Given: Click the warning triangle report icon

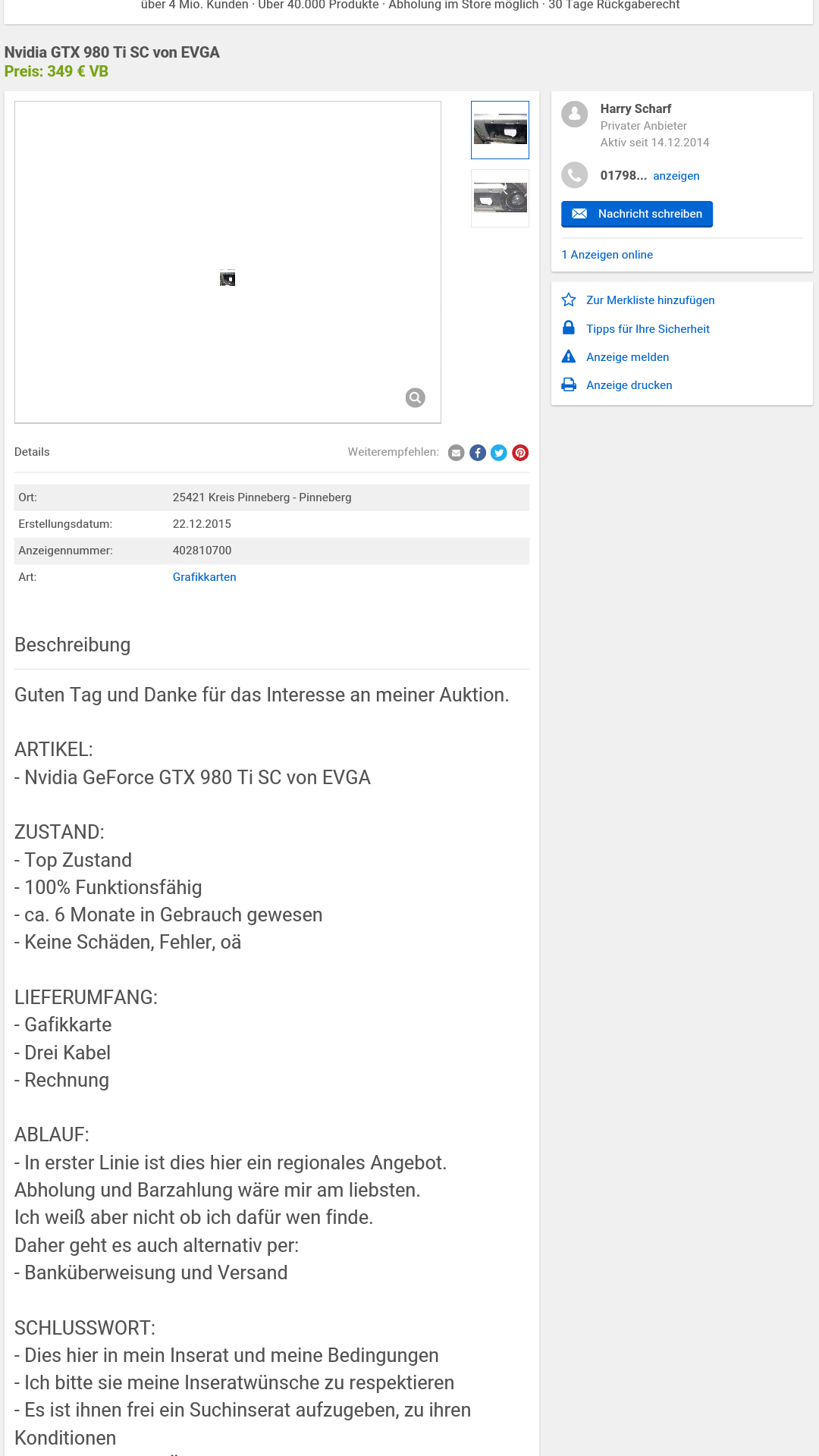Looking at the screenshot, I should 569,356.
